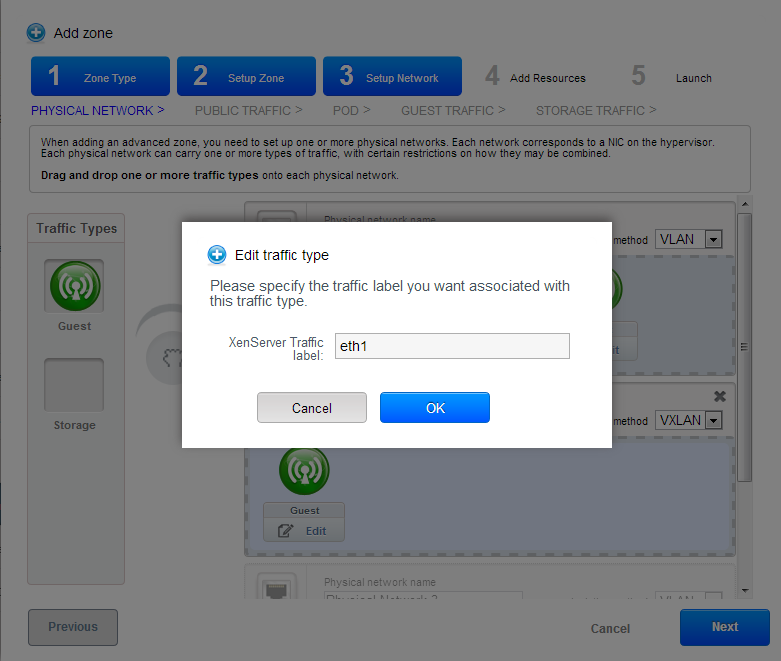Click the vertical scrollbar thumb
The image size is (781, 661).
[x=744, y=347]
